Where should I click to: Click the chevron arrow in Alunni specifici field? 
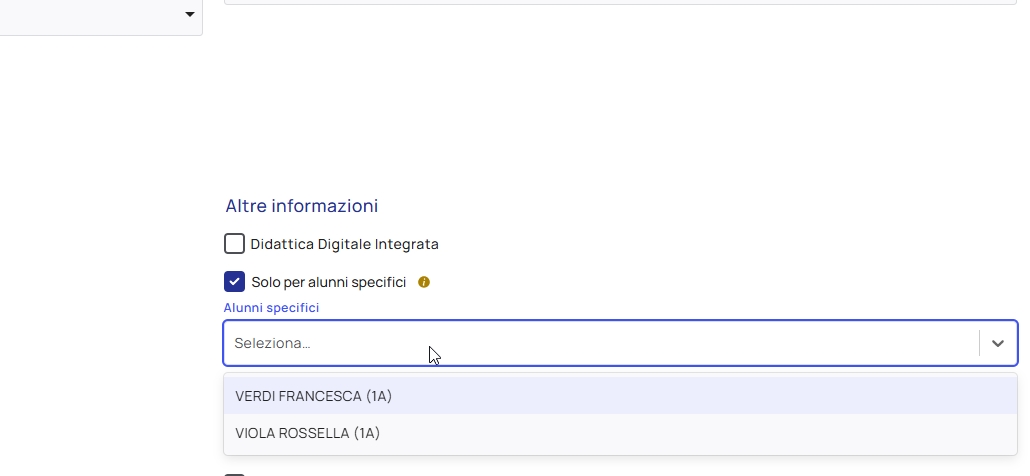pyautogui.click(x=997, y=343)
